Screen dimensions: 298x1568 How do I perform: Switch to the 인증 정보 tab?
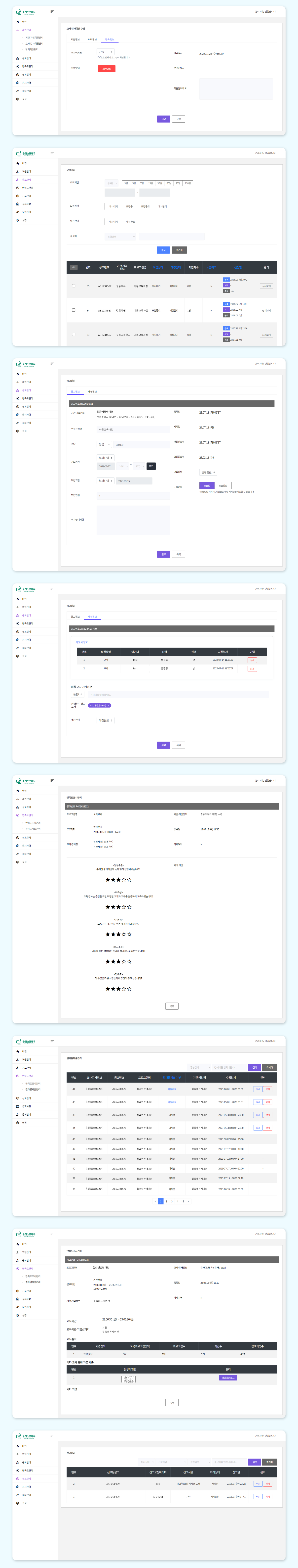click(110, 40)
